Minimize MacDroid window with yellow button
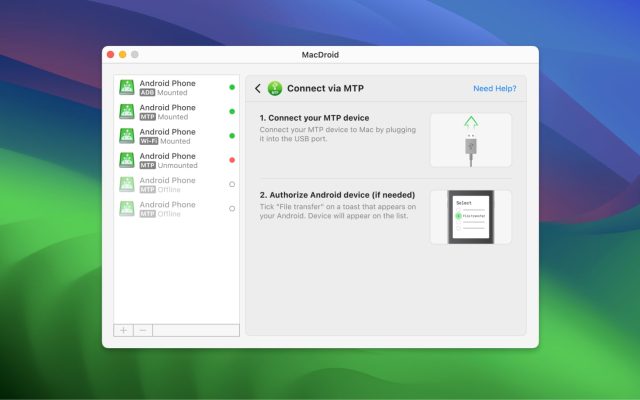 coord(122,55)
